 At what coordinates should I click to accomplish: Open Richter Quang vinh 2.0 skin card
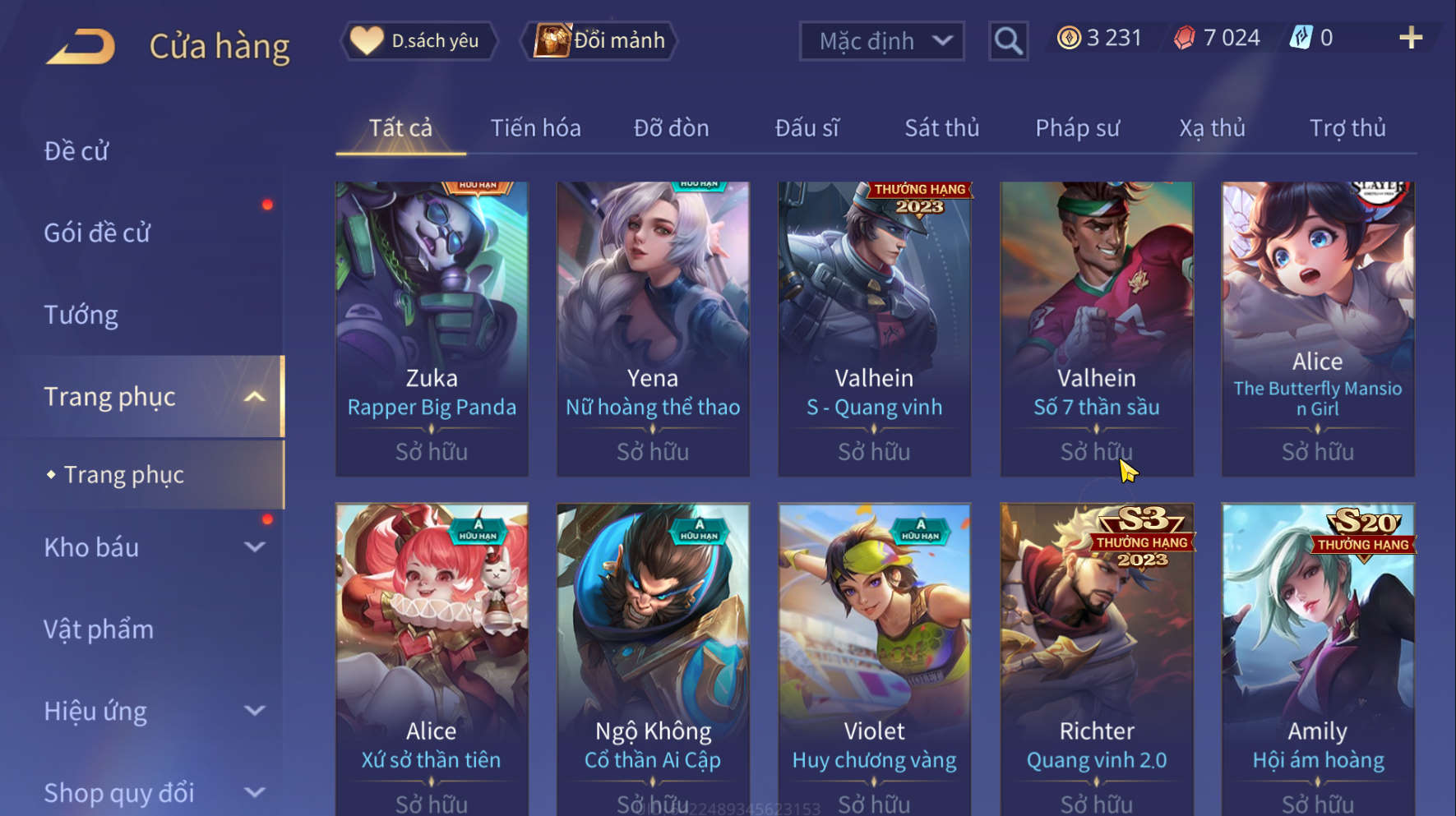(1096, 659)
